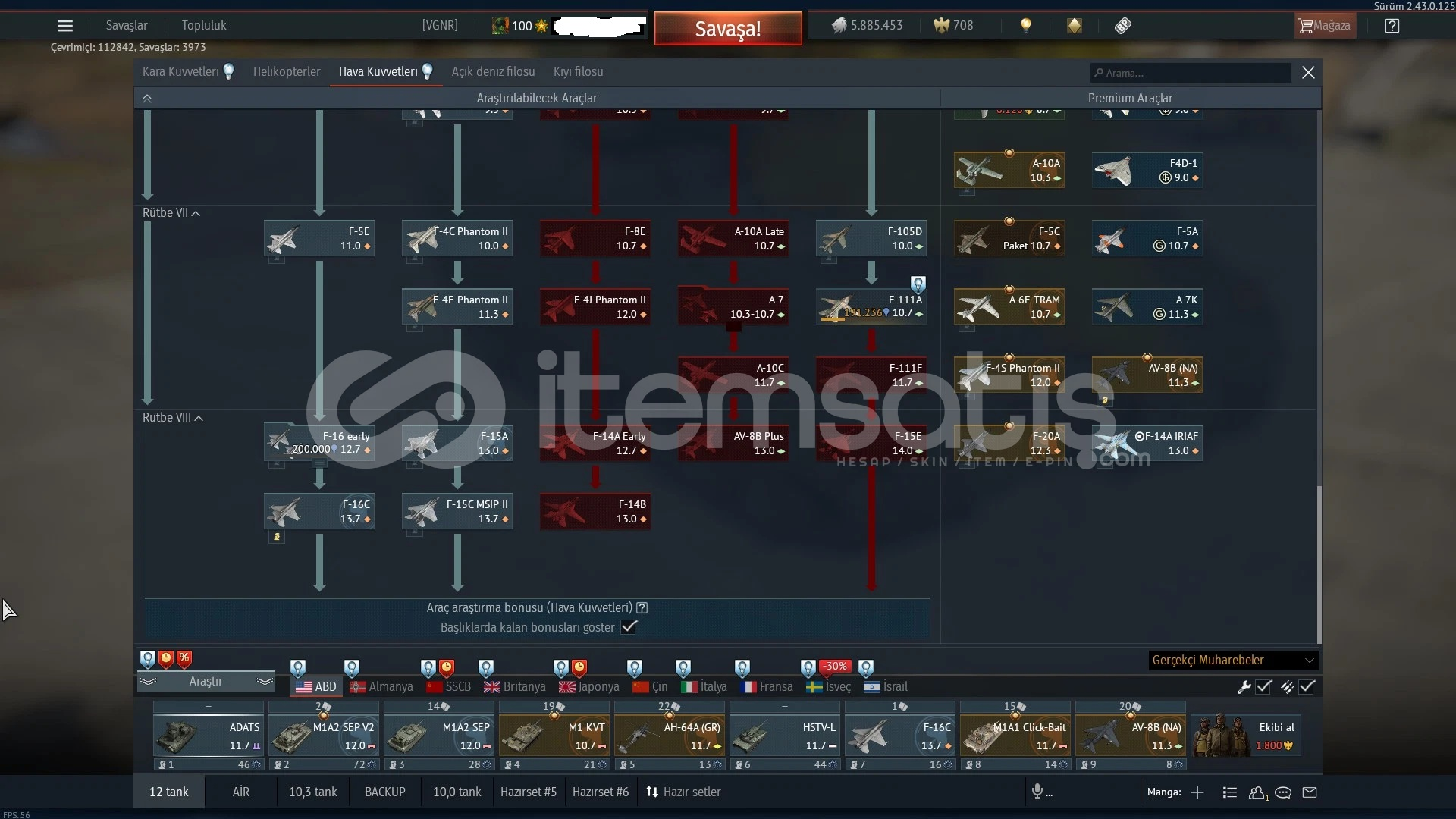This screenshot has width=1456, height=819.
Task: Select the premium A-6E TRAM card
Action: tap(1009, 306)
